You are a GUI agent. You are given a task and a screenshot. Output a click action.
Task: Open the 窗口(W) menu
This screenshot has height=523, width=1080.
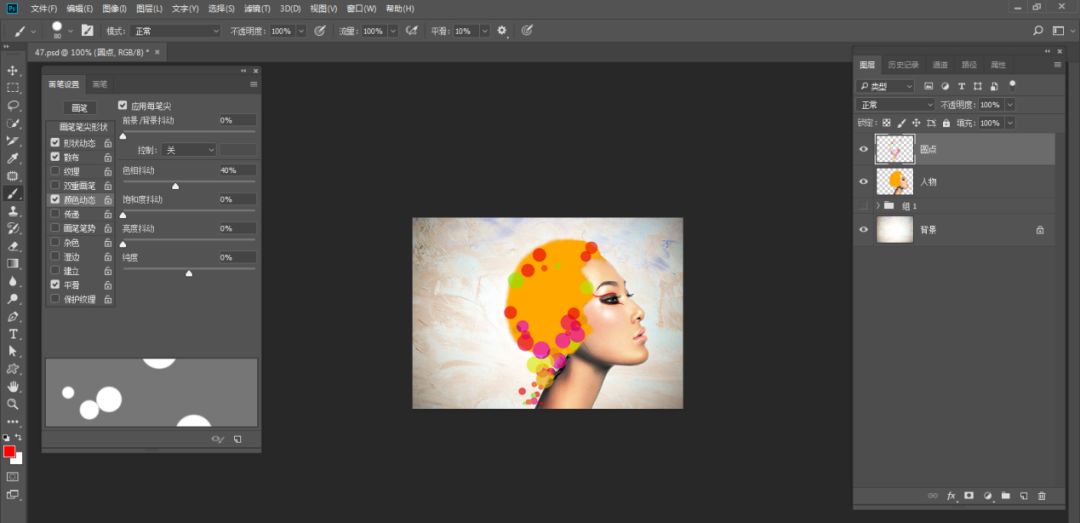click(362, 9)
